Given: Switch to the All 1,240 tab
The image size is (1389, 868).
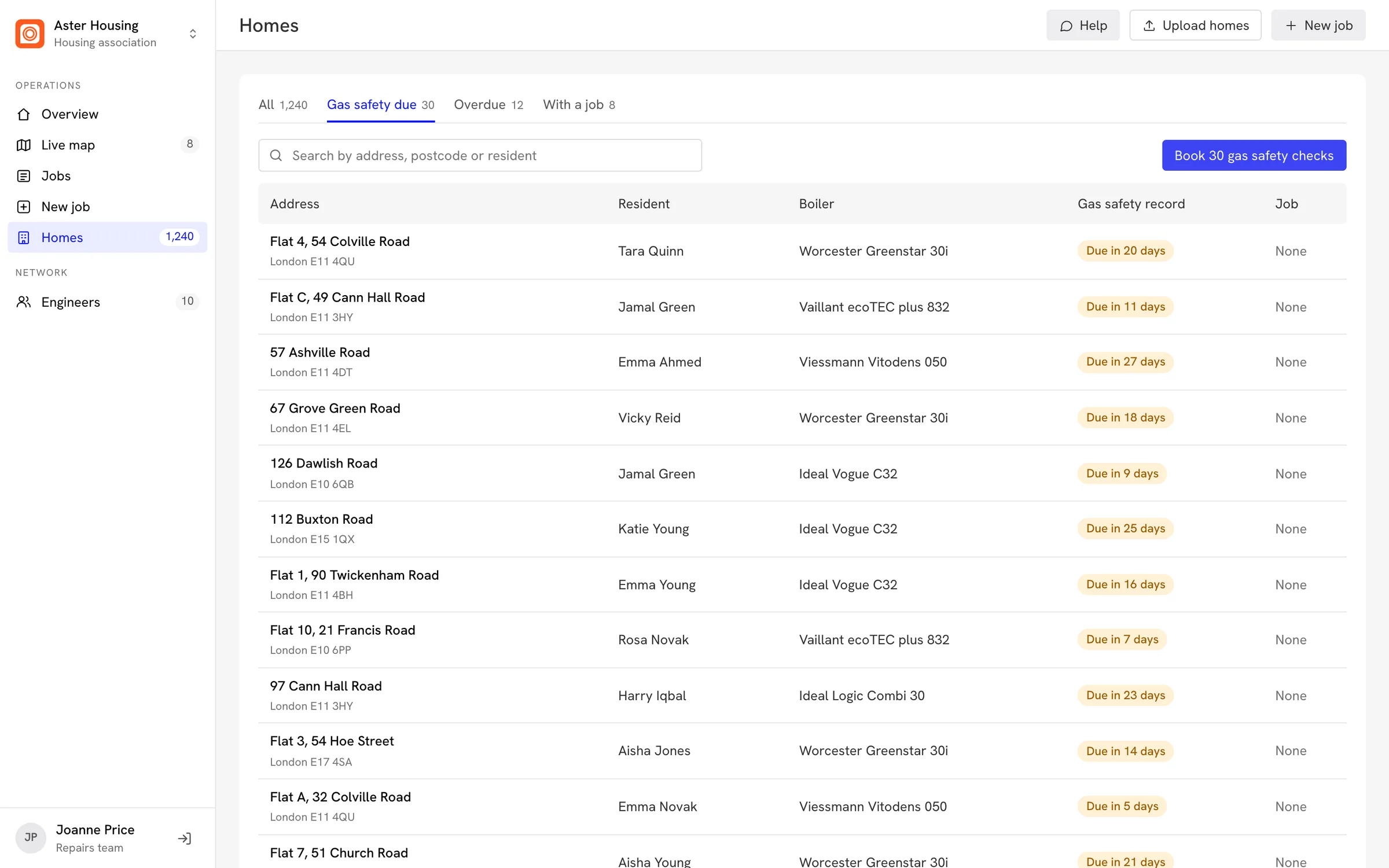Looking at the screenshot, I should pyautogui.click(x=283, y=105).
